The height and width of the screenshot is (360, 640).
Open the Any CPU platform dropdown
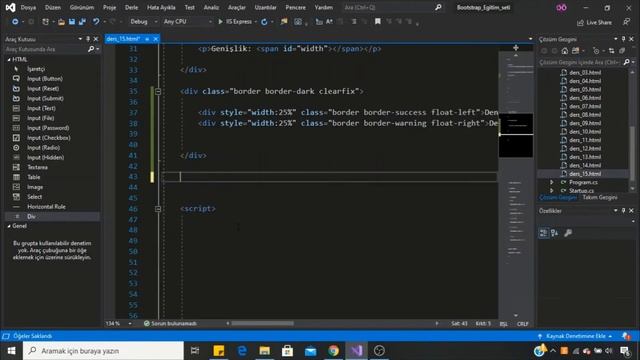(188, 22)
